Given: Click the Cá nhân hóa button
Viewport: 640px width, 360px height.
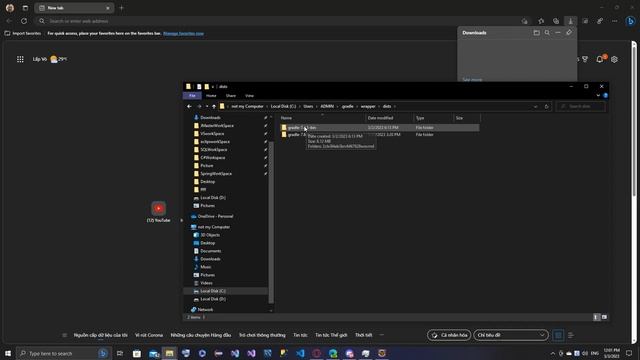Looking at the screenshot, I should click(449, 335).
